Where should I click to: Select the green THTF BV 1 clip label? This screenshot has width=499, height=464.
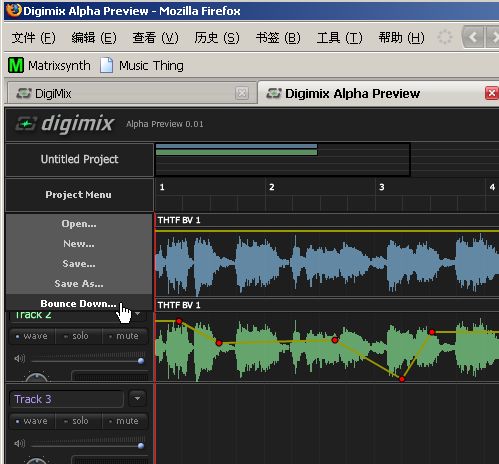(179, 305)
